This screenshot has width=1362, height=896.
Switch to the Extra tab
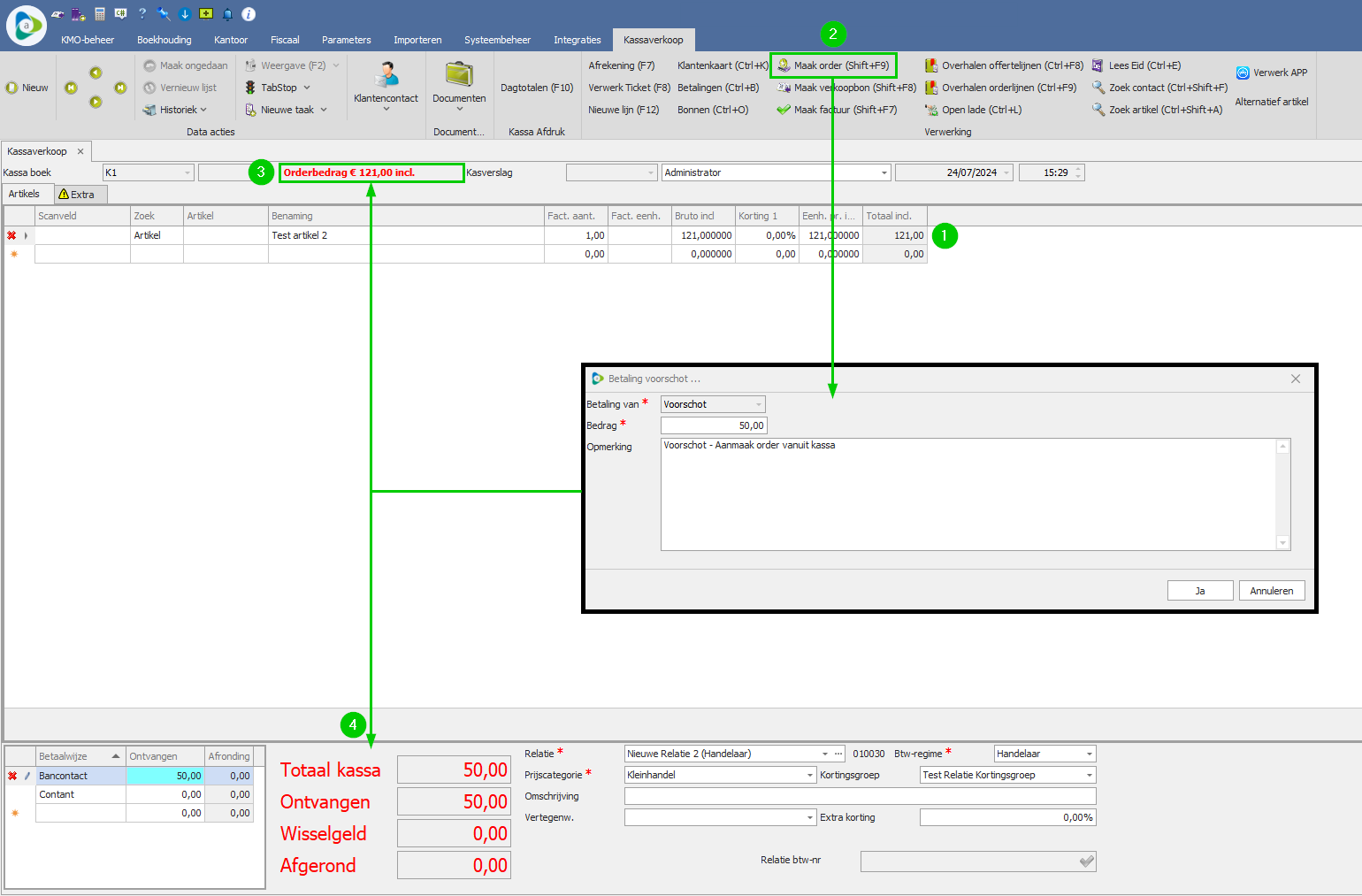coord(80,195)
